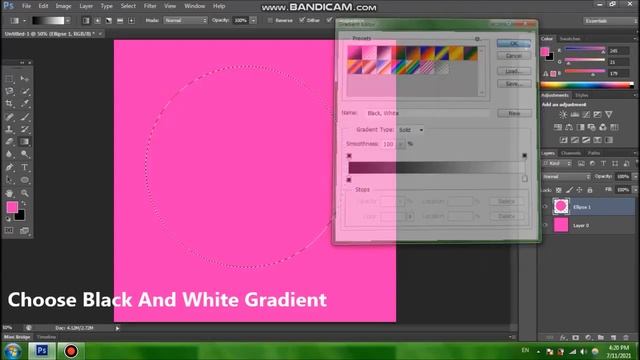This screenshot has width=640, height=360.
Task: Open the File menu
Action: [27, 6]
